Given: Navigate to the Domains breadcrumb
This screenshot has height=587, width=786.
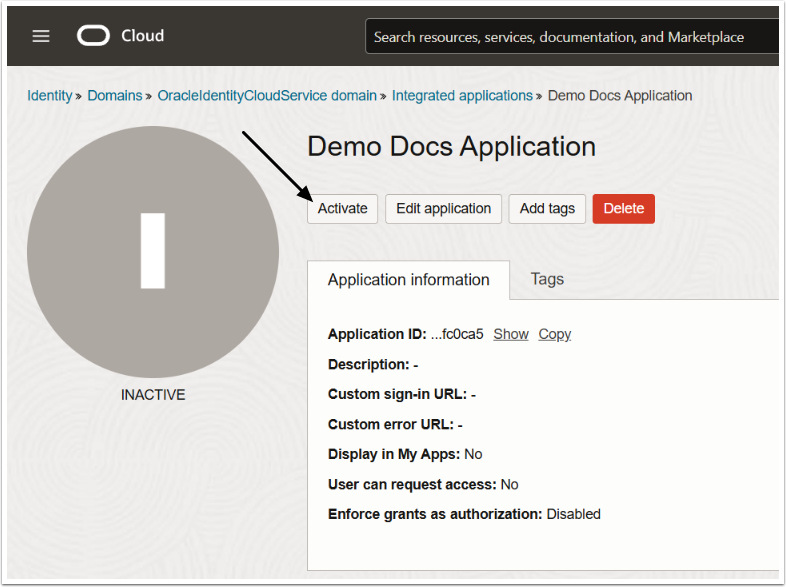Looking at the screenshot, I should point(114,96).
